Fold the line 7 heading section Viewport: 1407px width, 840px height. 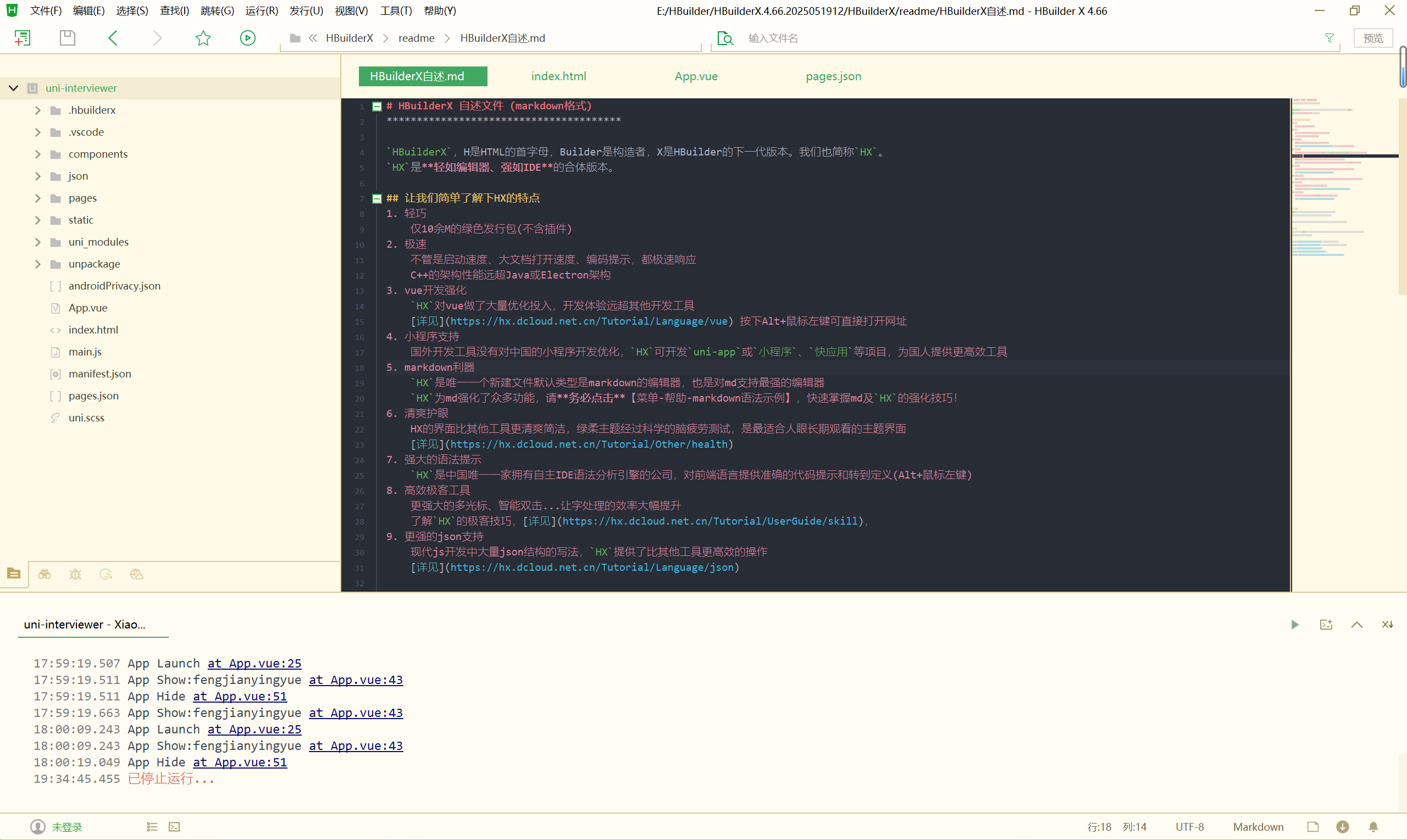(x=377, y=199)
